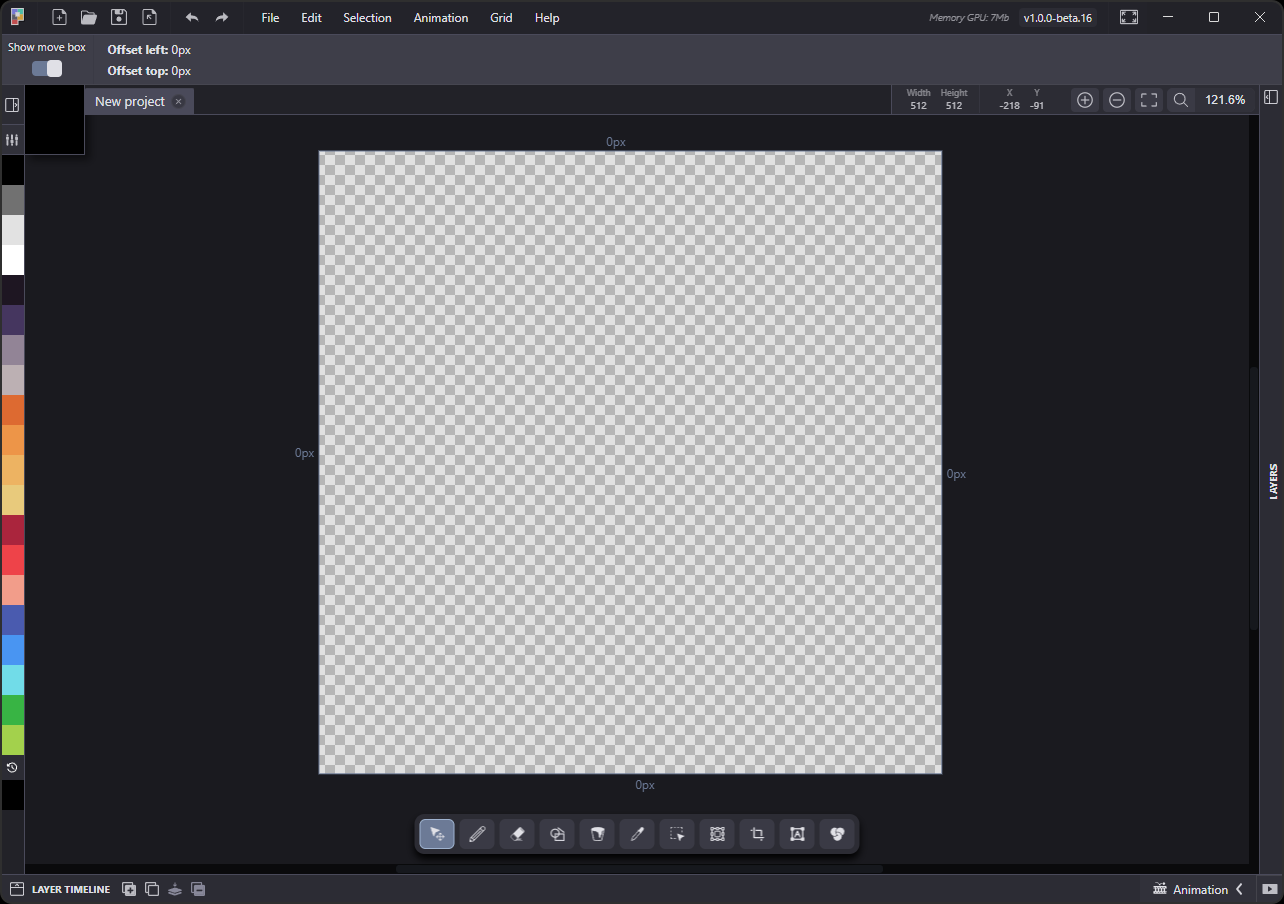The image size is (1284, 904).
Task: Click the export file icon
Action: coord(149,17)
